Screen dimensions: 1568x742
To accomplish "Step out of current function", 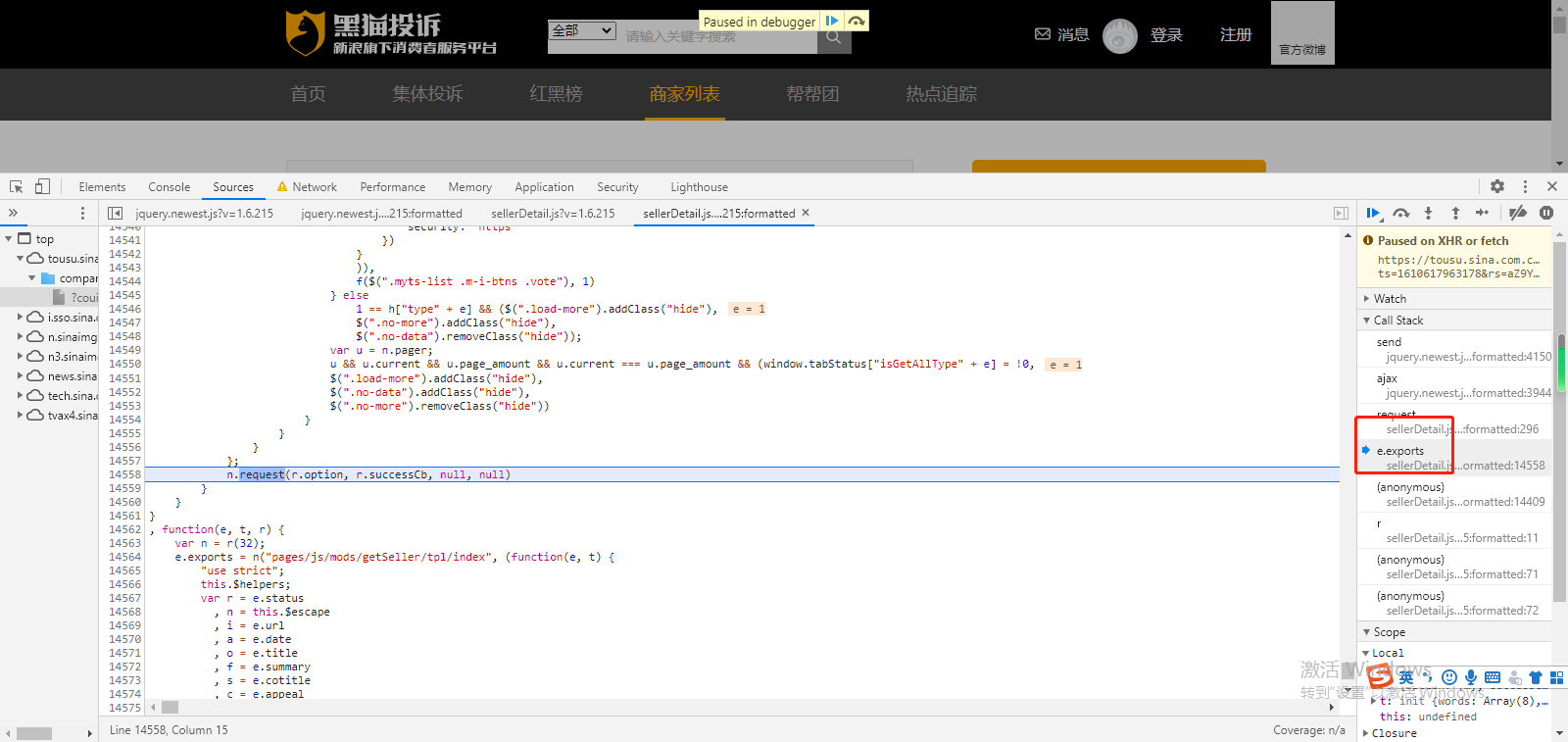I will (x=1455, y=213).
